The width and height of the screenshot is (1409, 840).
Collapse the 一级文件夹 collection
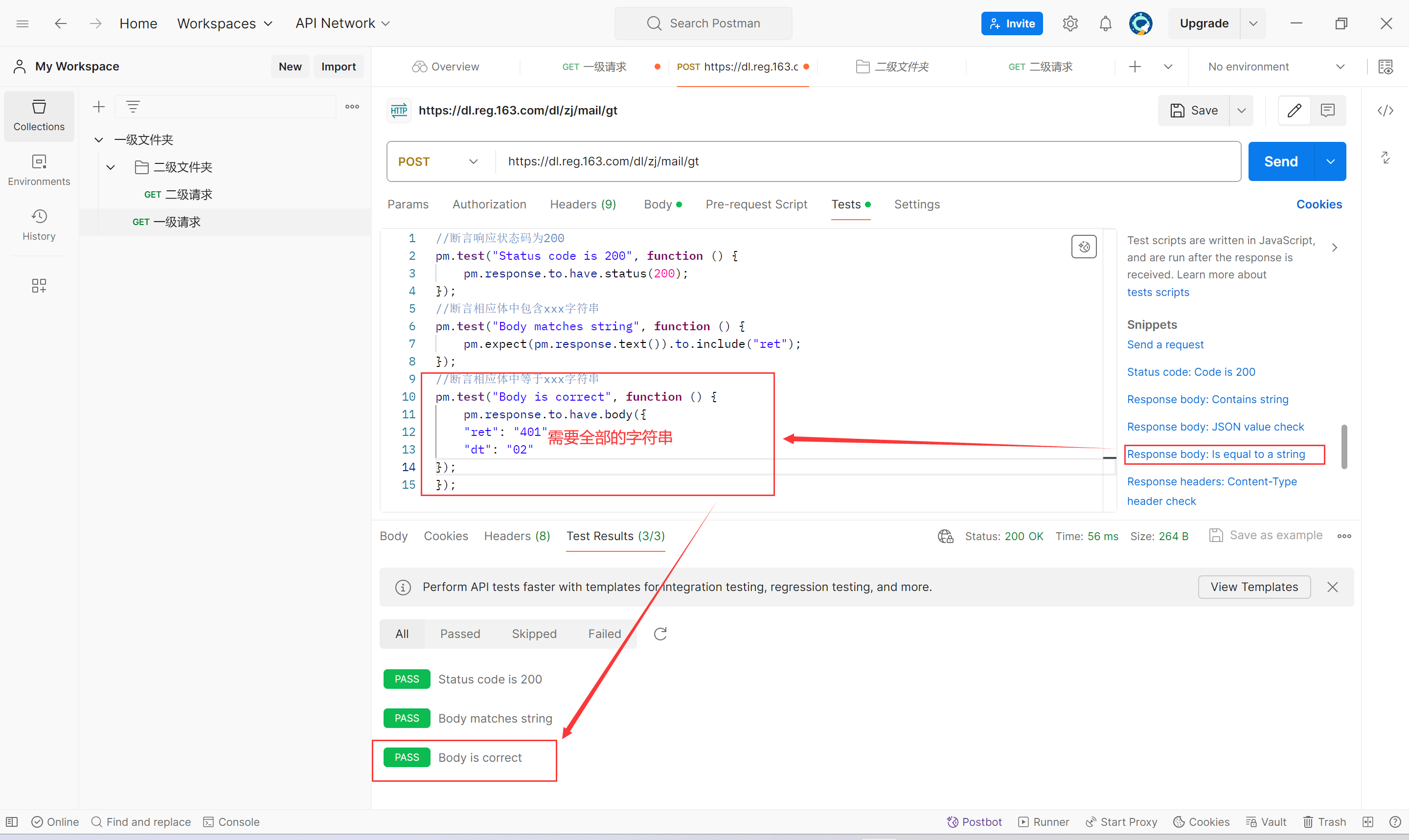[x=98, y=140]
